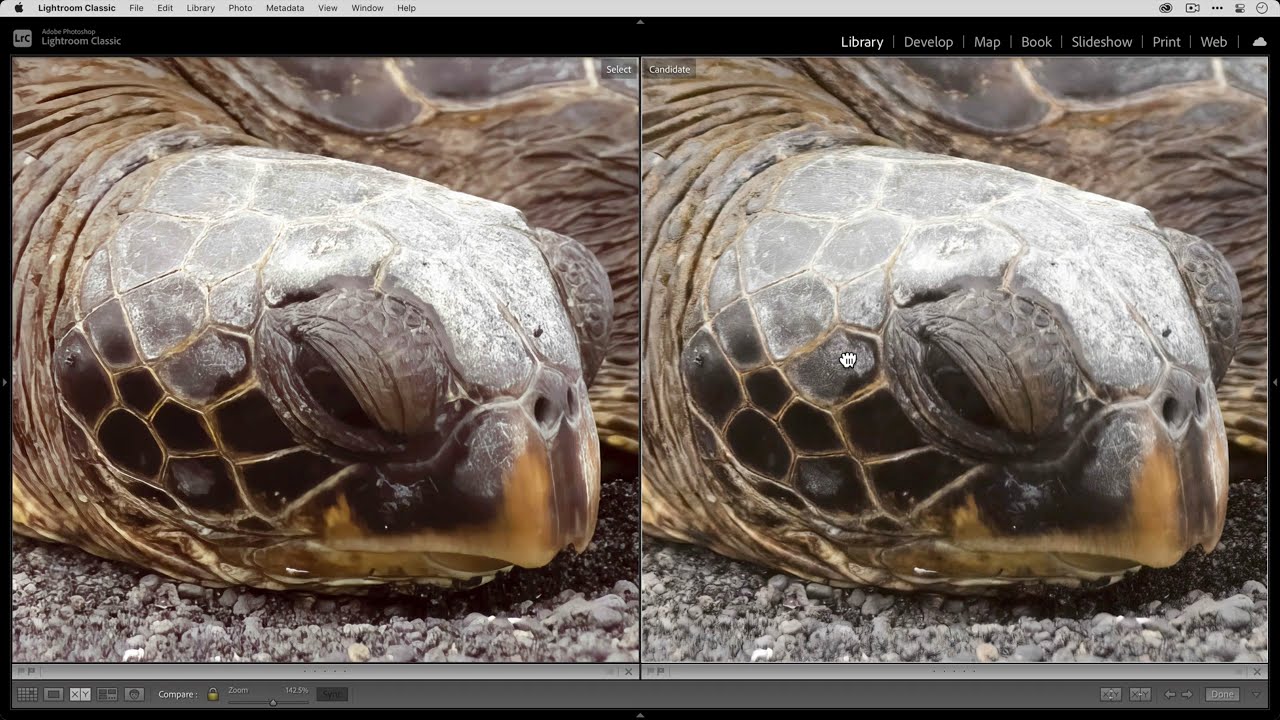This screenshot has height=720, width=1280.
Task: Open the cloud sync status icon
Action: click(1259, 41)
